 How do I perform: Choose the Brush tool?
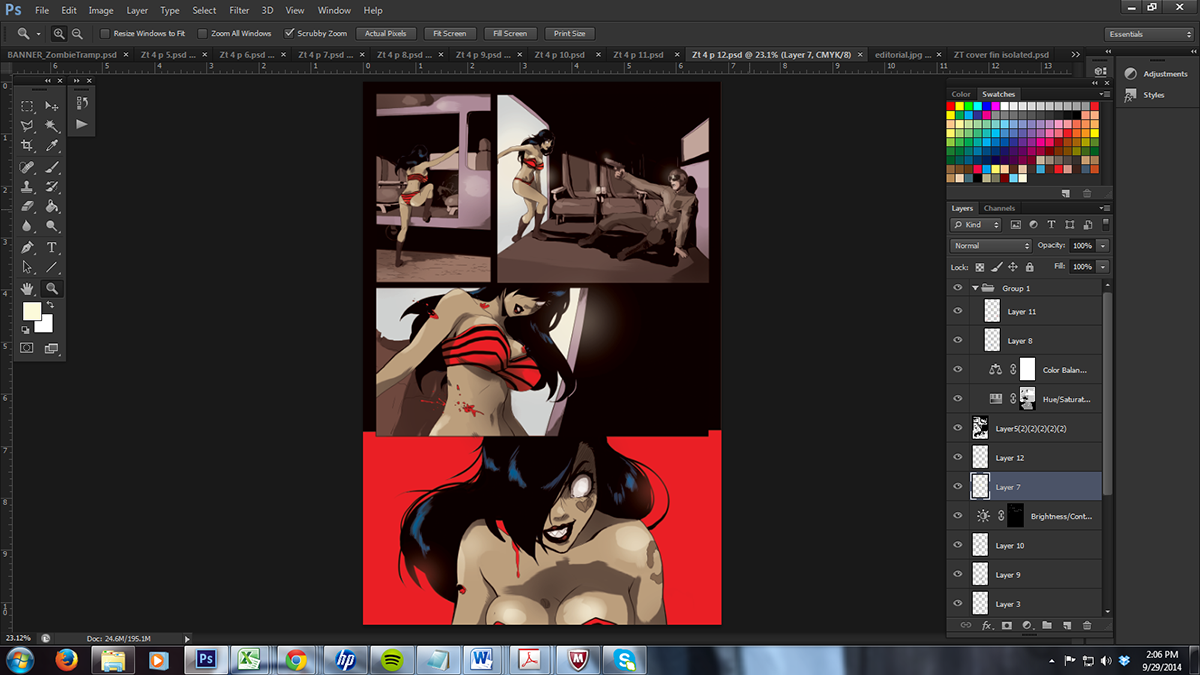coord(52,167)
